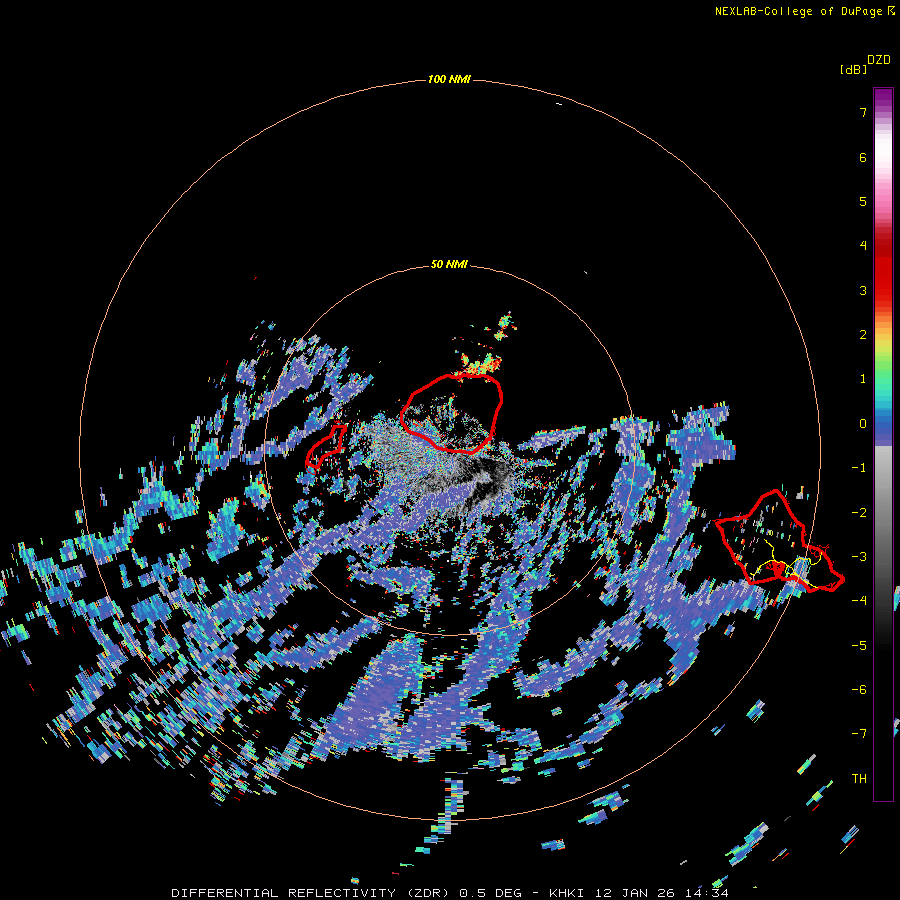Select the -4 value on the color scale
The height and width of the screenshot is (900, 900).
click(859, 600)
